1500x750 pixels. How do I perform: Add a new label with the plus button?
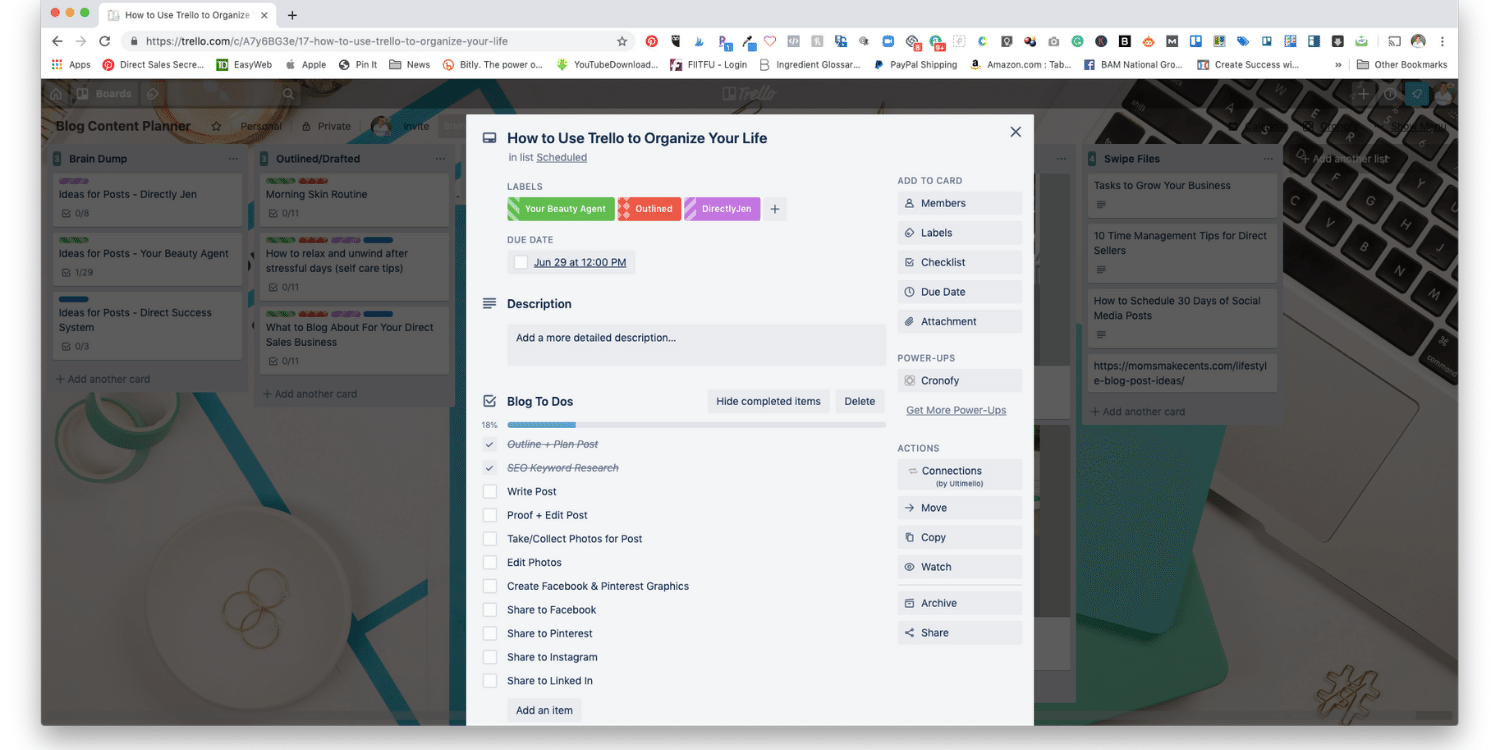tap(775, 209)
